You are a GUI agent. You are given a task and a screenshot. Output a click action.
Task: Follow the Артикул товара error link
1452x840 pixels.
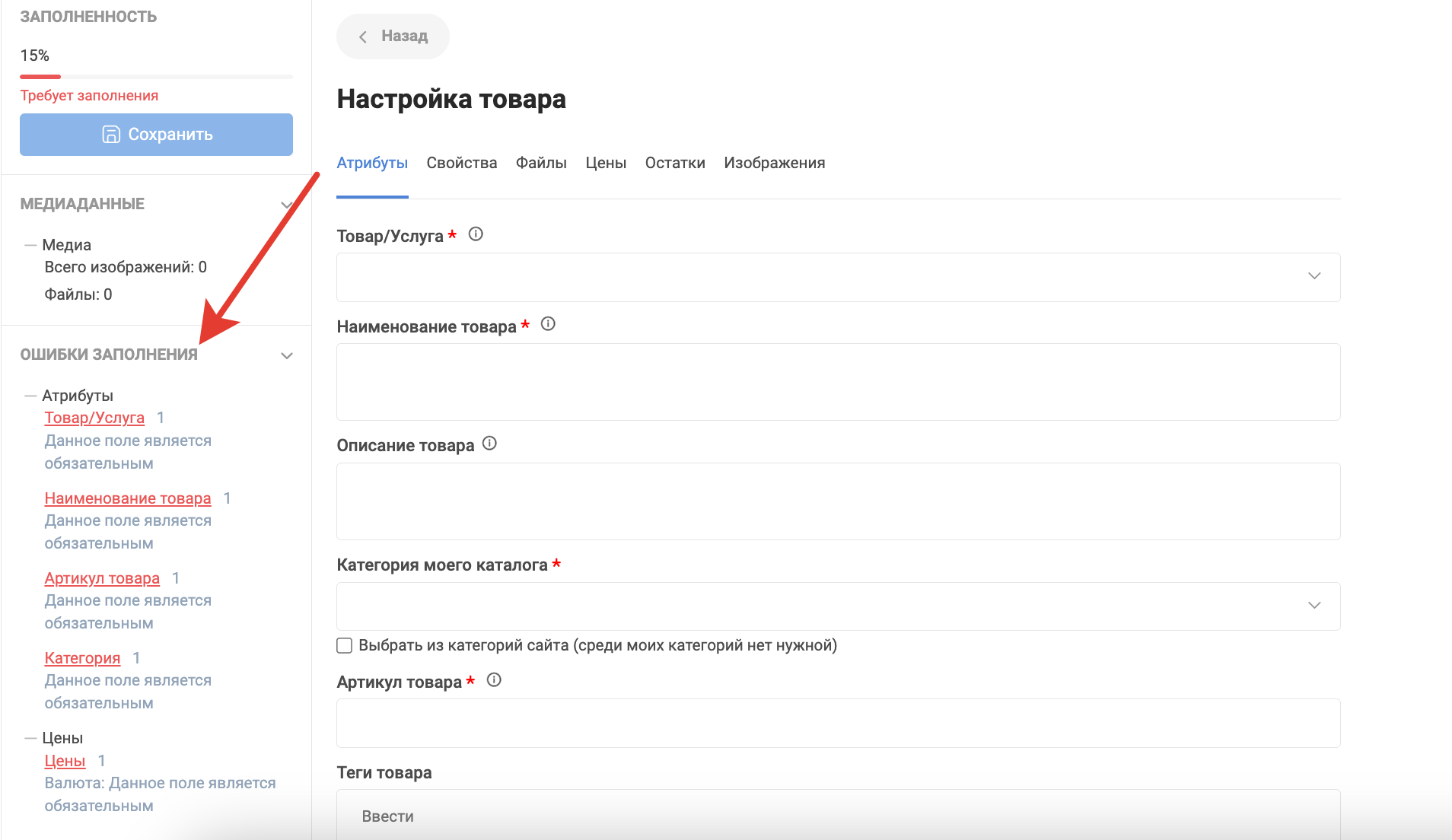click(x=102, y=578)
